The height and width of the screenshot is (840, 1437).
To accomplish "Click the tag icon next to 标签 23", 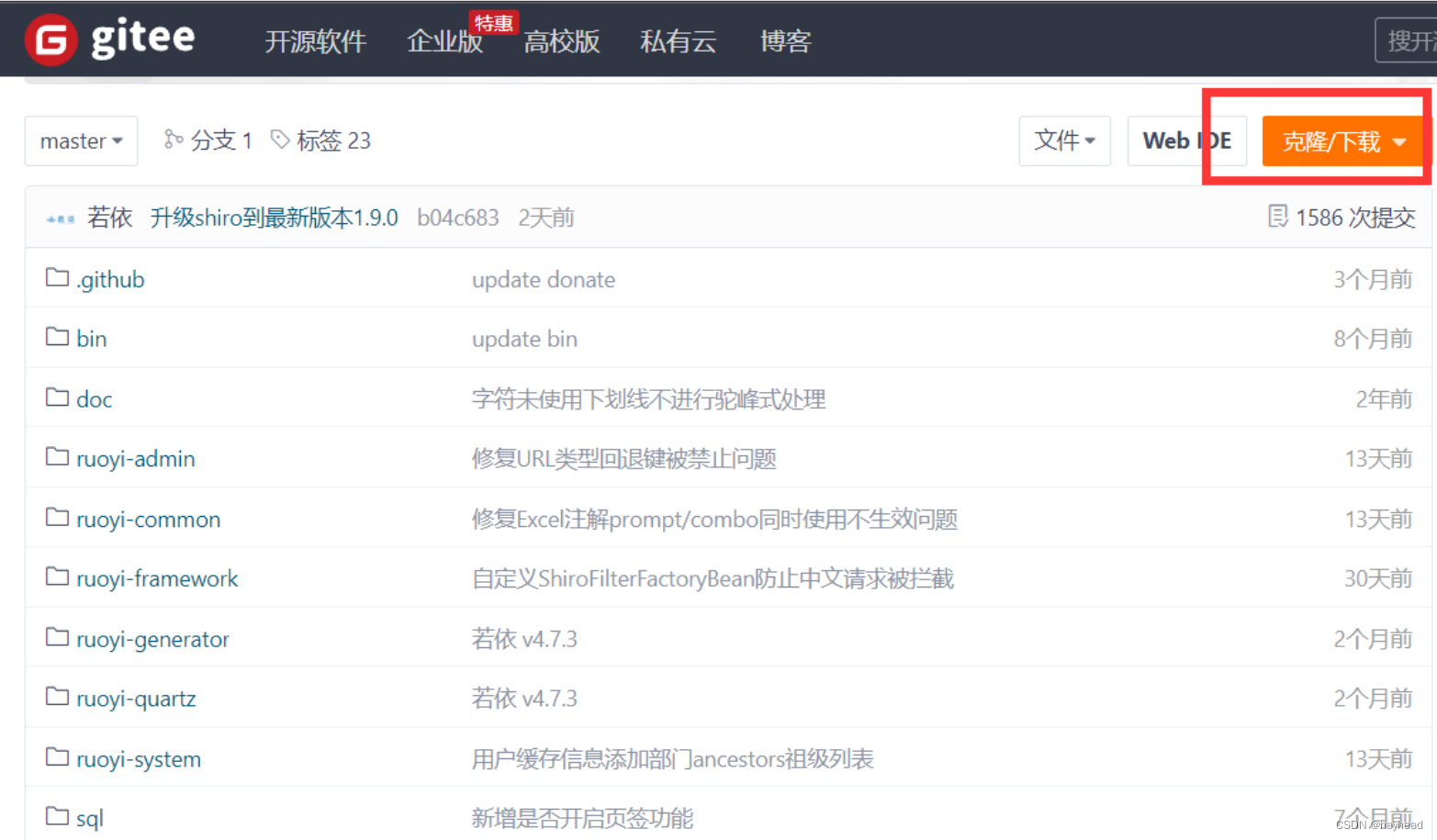I will tap(280, 140).
